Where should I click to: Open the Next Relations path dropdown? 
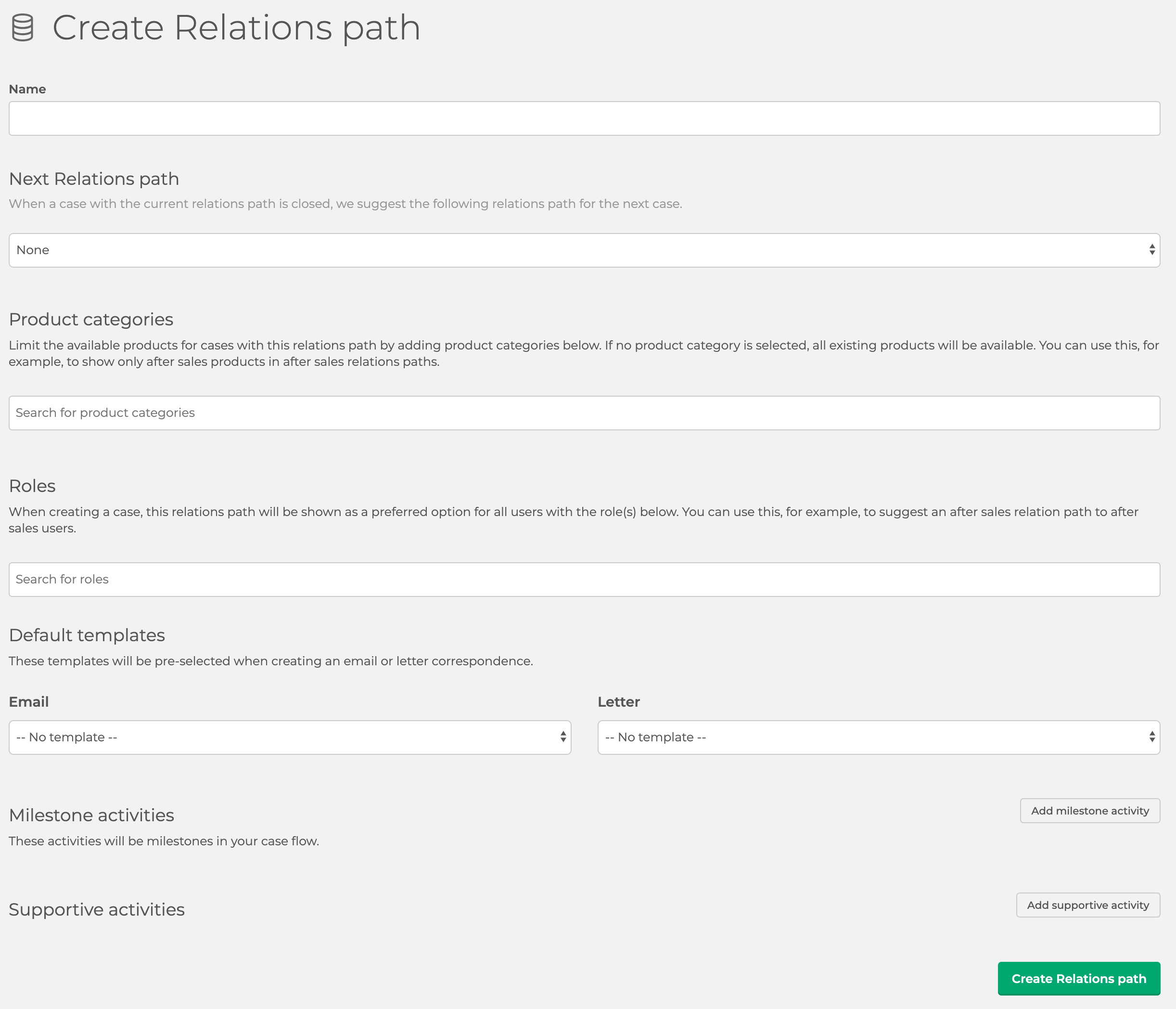tap(584, 250)
